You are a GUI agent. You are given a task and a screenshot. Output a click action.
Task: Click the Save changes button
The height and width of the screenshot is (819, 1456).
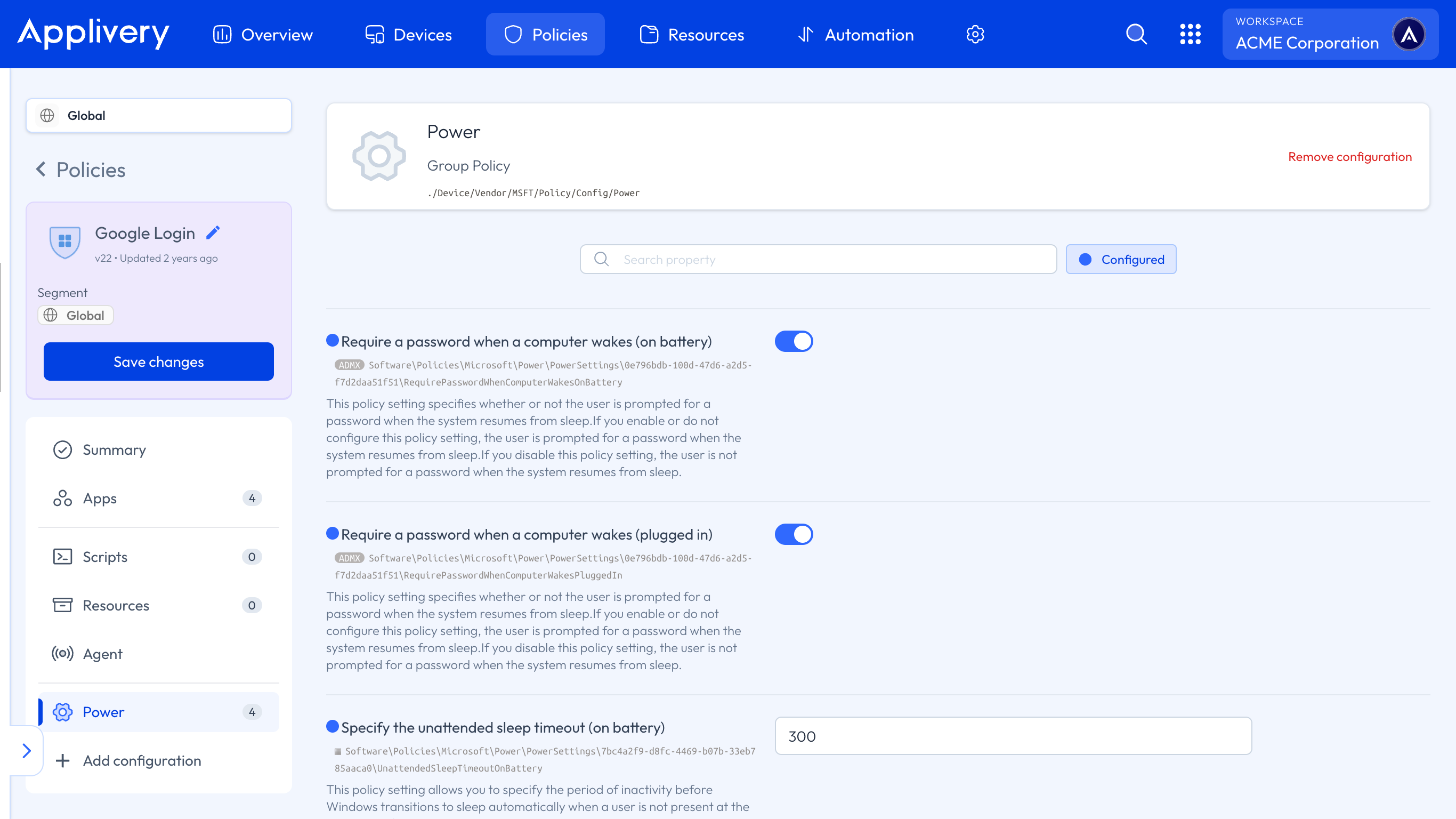[158, 362]
